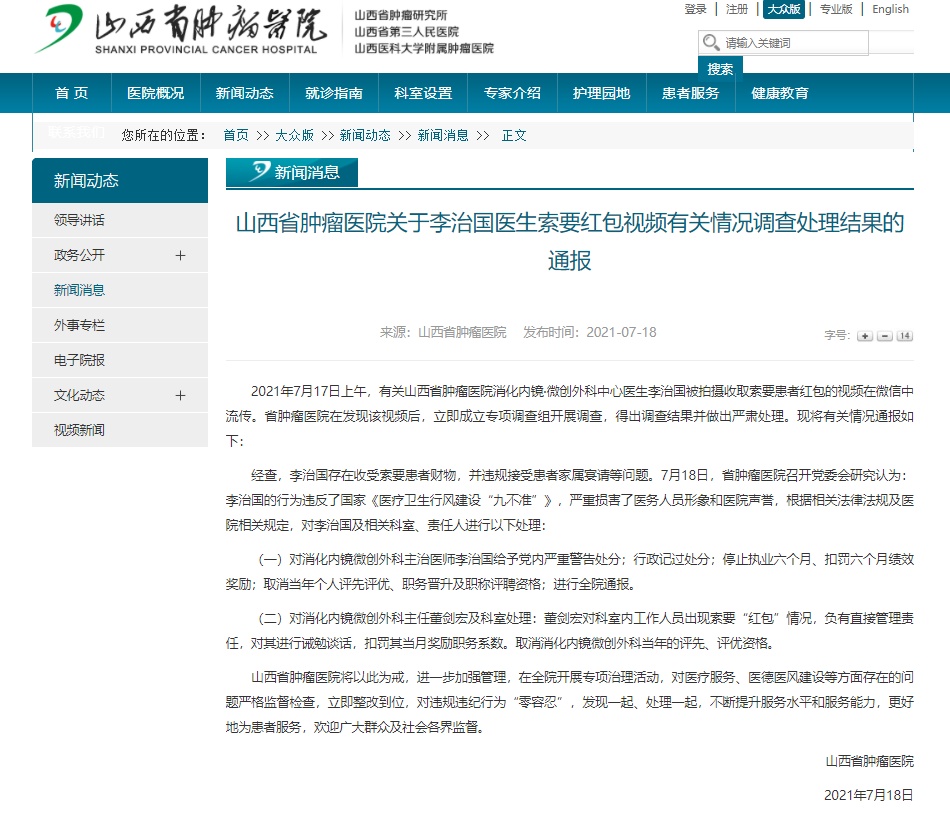
Task: Switch language to English
Action: (x=890, y=9)
